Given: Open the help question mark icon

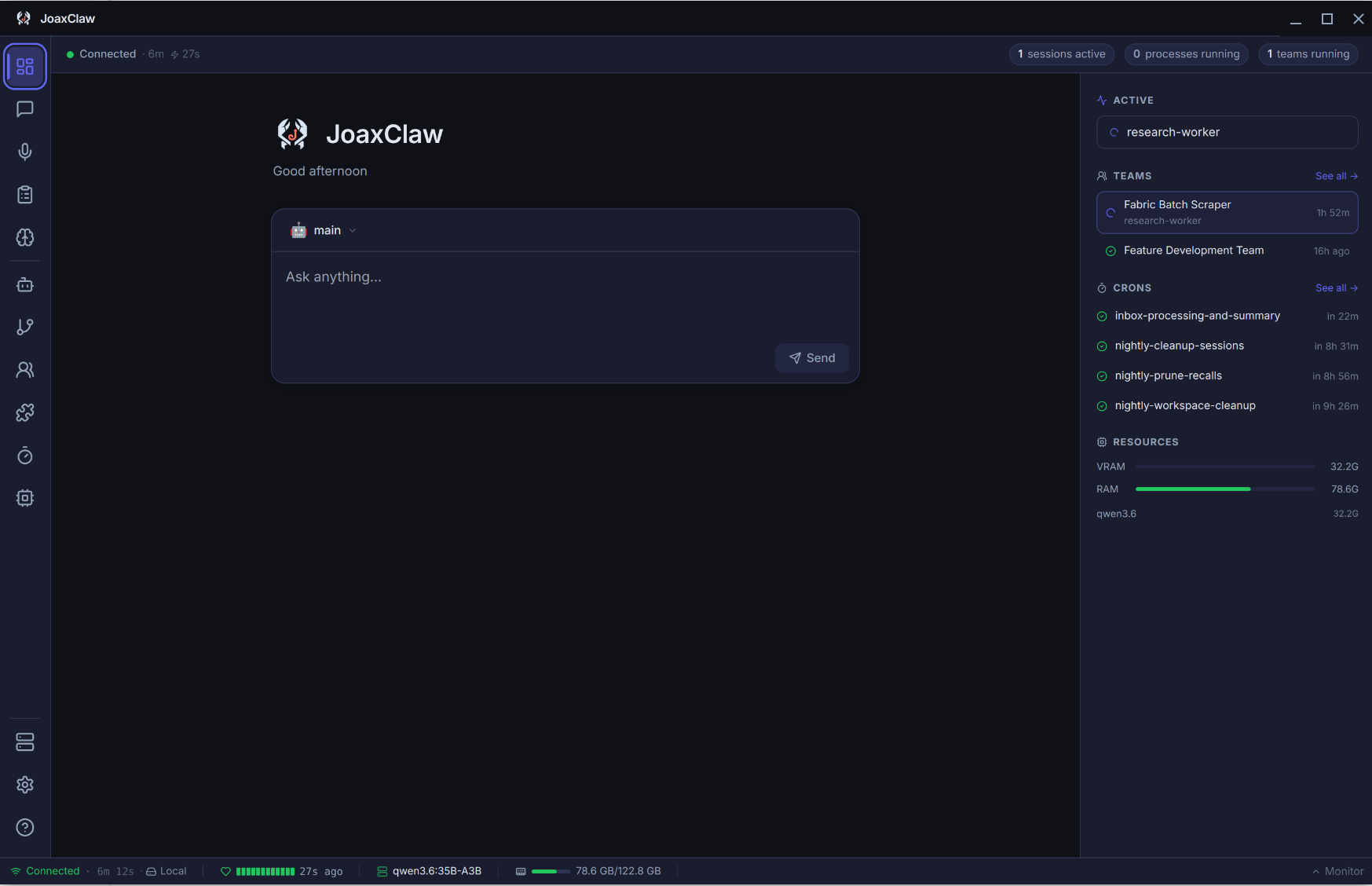Looking at the screenshot, I should tap(25, 827).
